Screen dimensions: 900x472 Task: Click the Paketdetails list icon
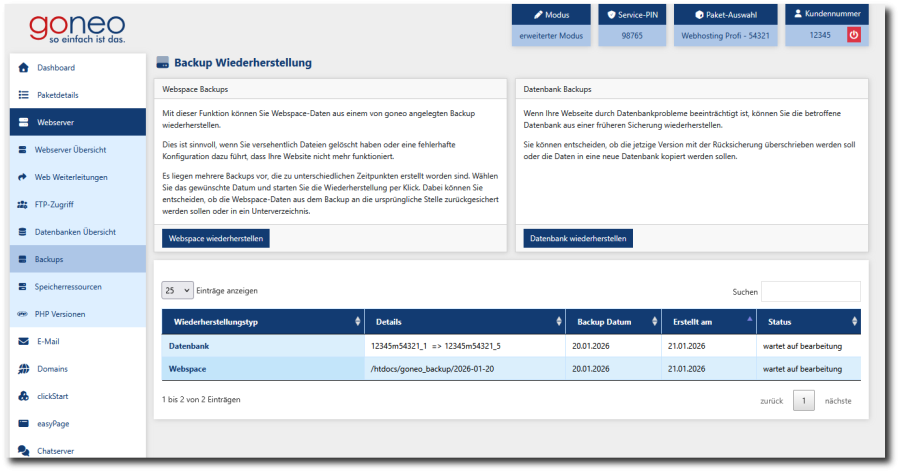(x=24, y=95)
